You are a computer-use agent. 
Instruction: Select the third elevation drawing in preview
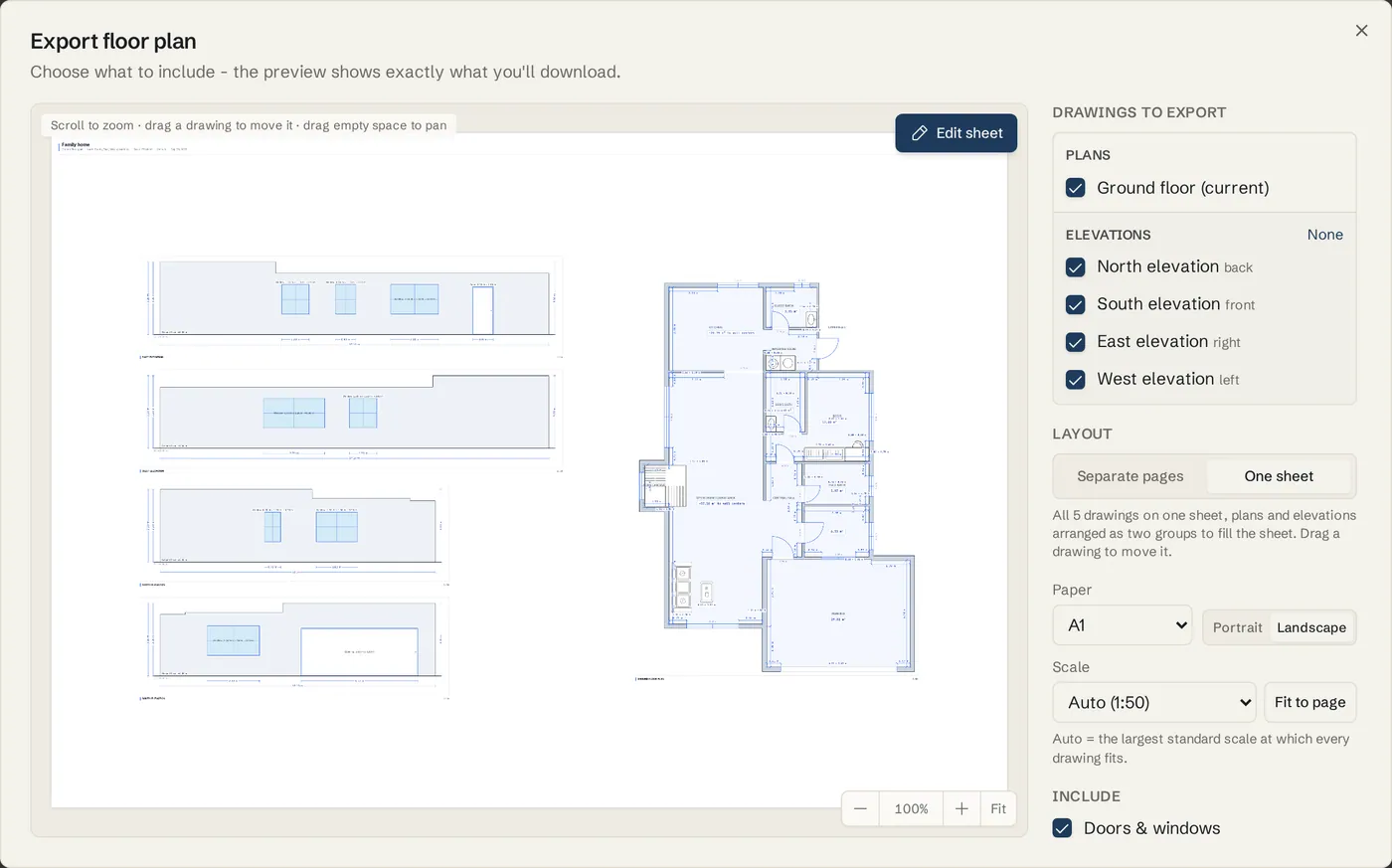click(295, 536)
